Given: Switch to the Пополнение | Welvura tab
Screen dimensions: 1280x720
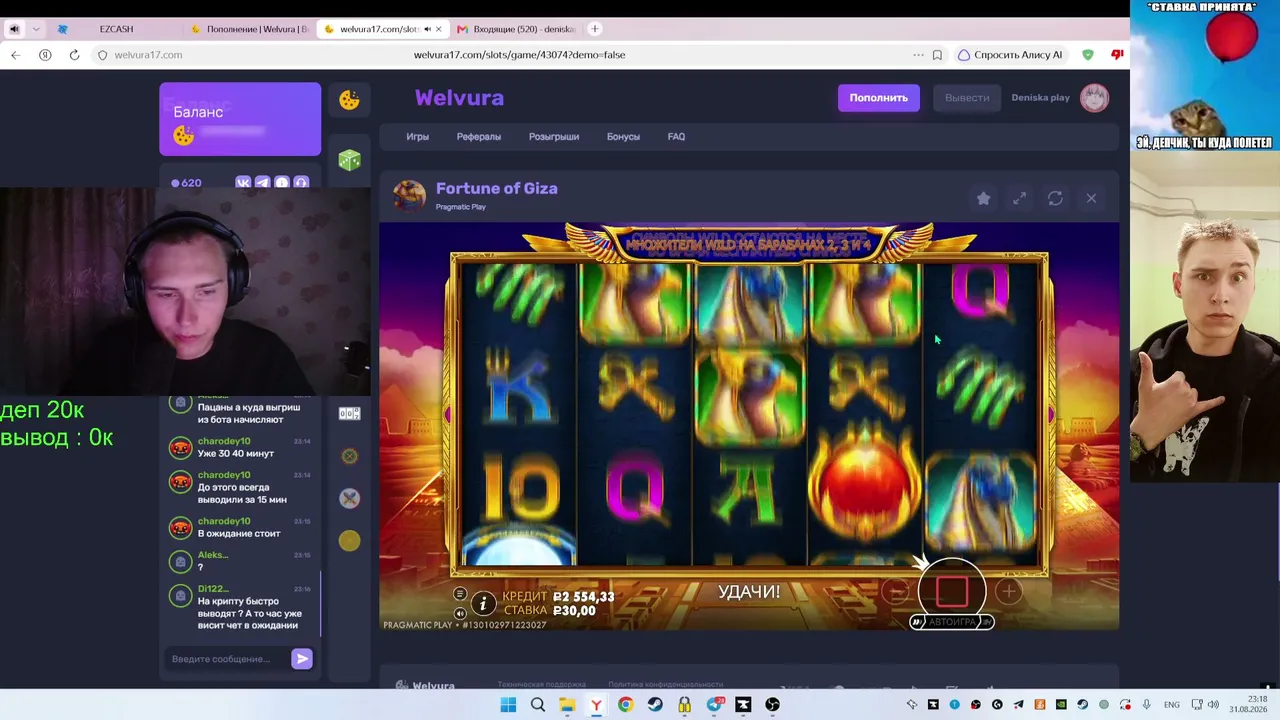Looking at the screenshot, I should pyautogui.click(x=250, y=29).
